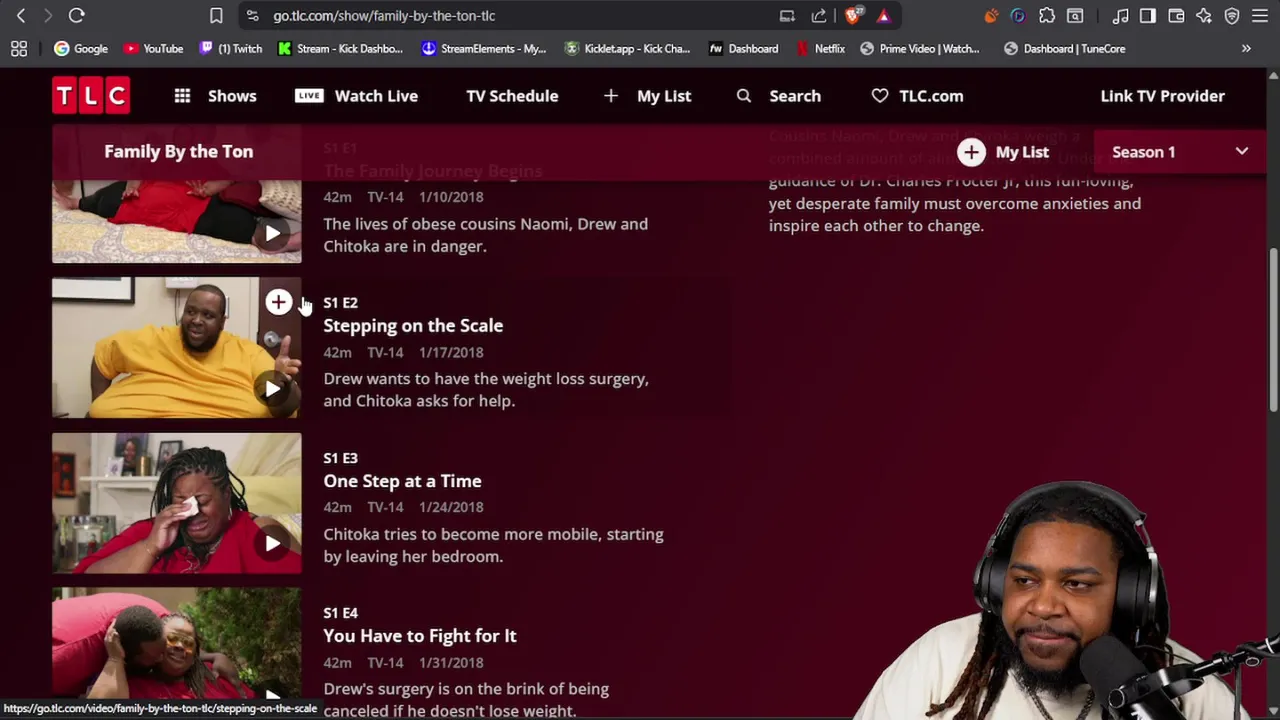Click the S1 E3 episode label
The image size is (1280, 720).
click(x=340, y=458)
